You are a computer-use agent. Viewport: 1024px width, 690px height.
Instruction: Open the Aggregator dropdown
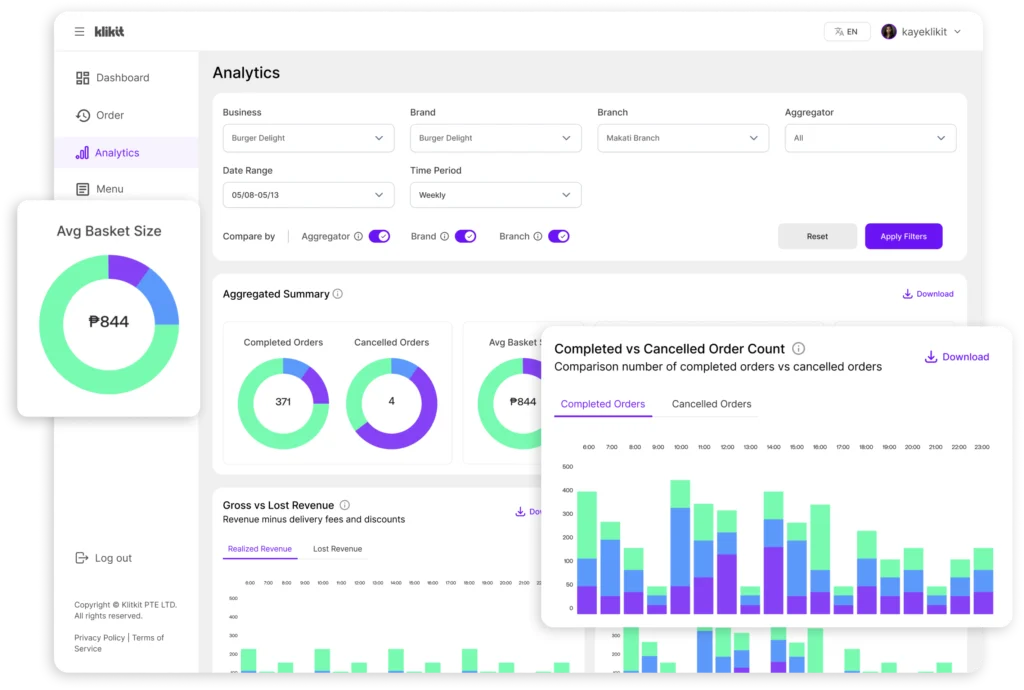click(x=871, y=138)
